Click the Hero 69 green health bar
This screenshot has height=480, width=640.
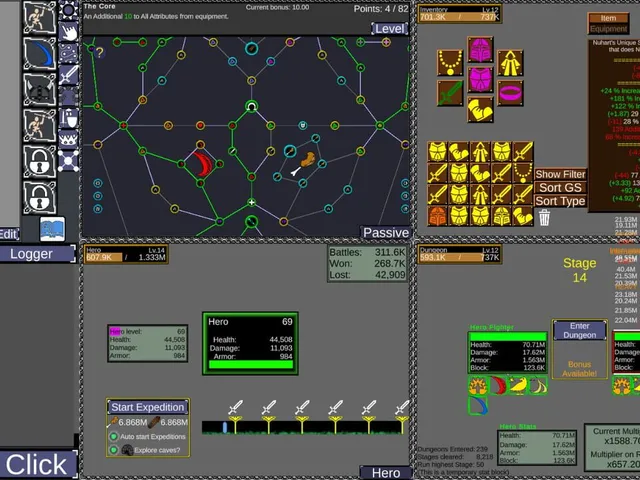coord(251,364)
